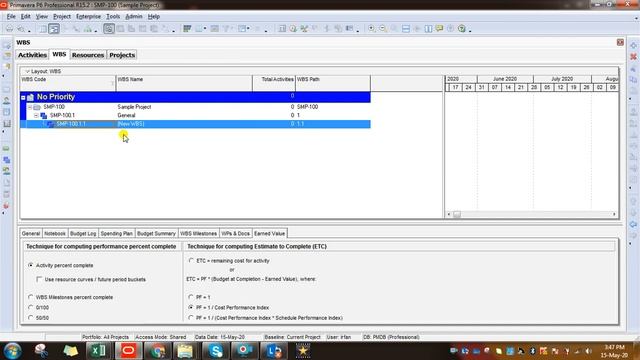Click the blue row-height icon in toolbar
The image size is (640, 360).
406,29
